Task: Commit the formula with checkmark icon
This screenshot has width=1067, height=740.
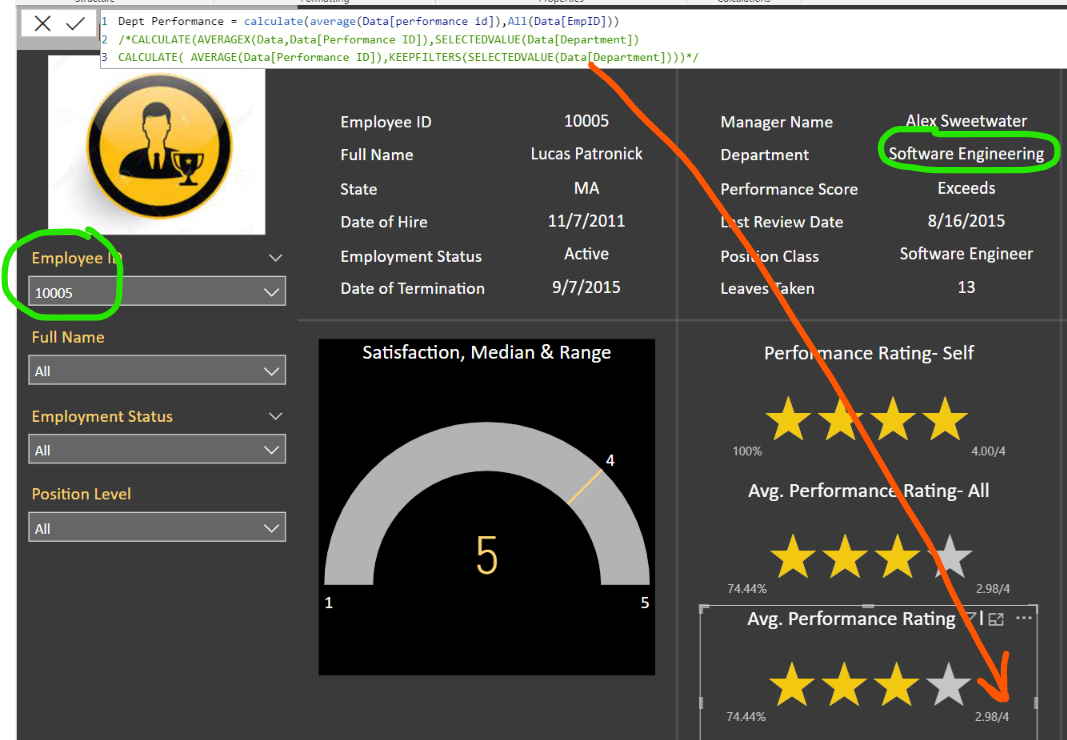Action: pyautogui.click(x=75, y=24)
